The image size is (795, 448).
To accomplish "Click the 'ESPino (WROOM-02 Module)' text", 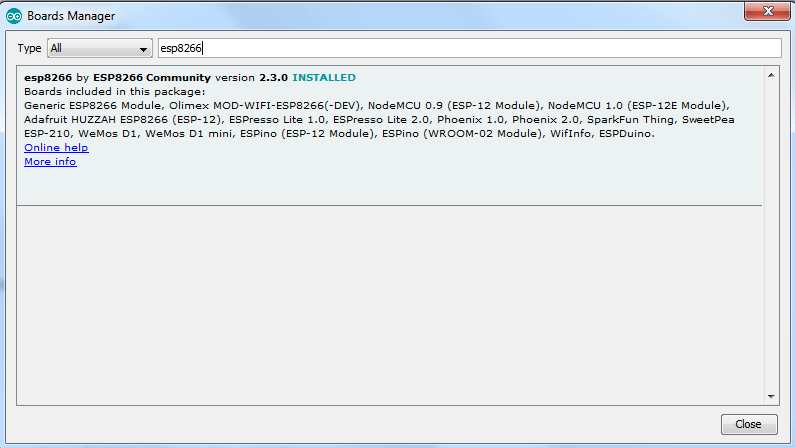I will (462, 134).
